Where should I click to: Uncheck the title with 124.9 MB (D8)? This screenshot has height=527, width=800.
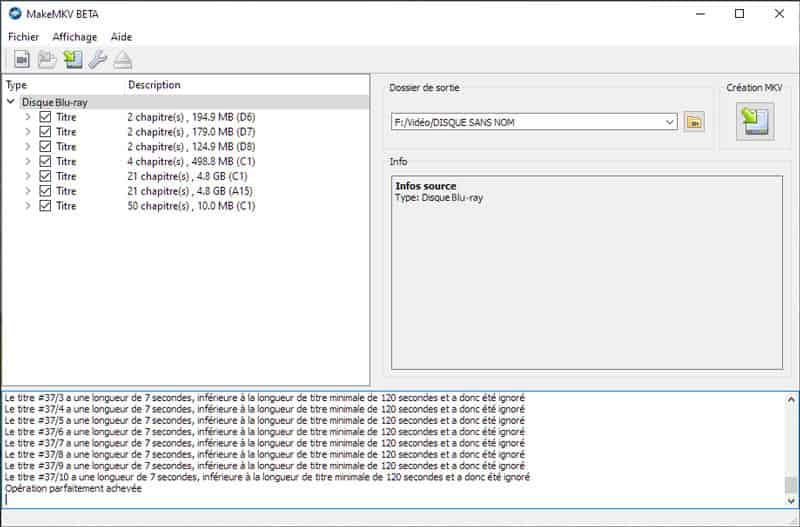coord(45,146)
